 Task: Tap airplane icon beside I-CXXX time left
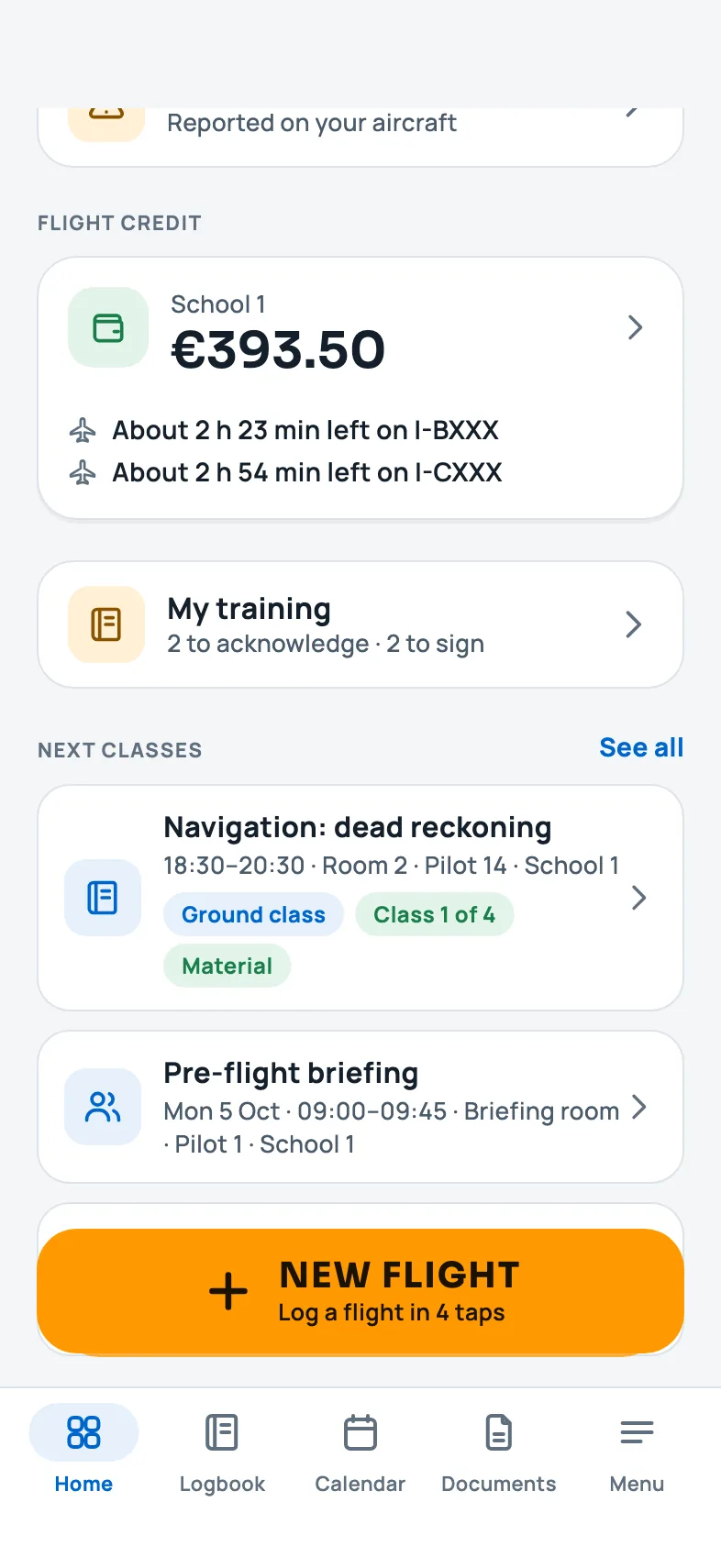tap(83, 472)
